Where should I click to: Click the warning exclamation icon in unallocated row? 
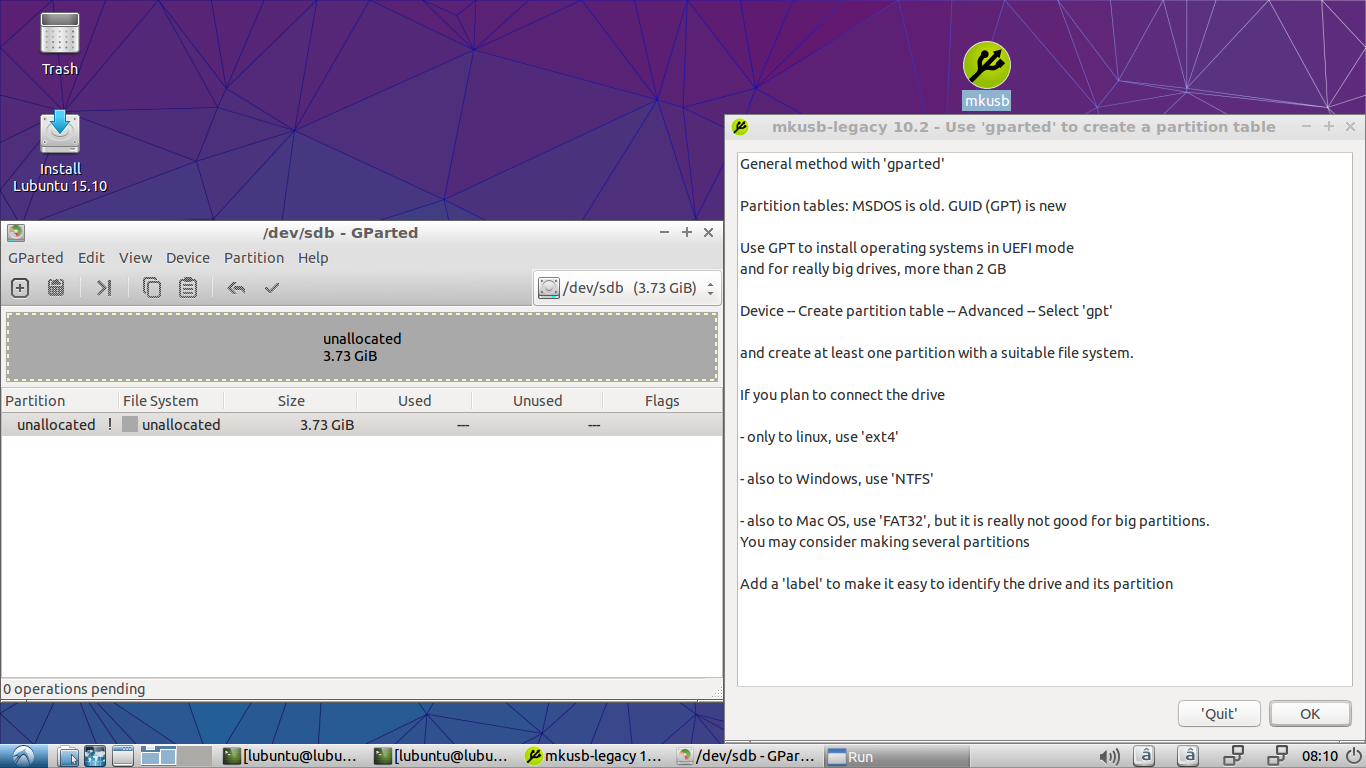(x=110, y=425)
